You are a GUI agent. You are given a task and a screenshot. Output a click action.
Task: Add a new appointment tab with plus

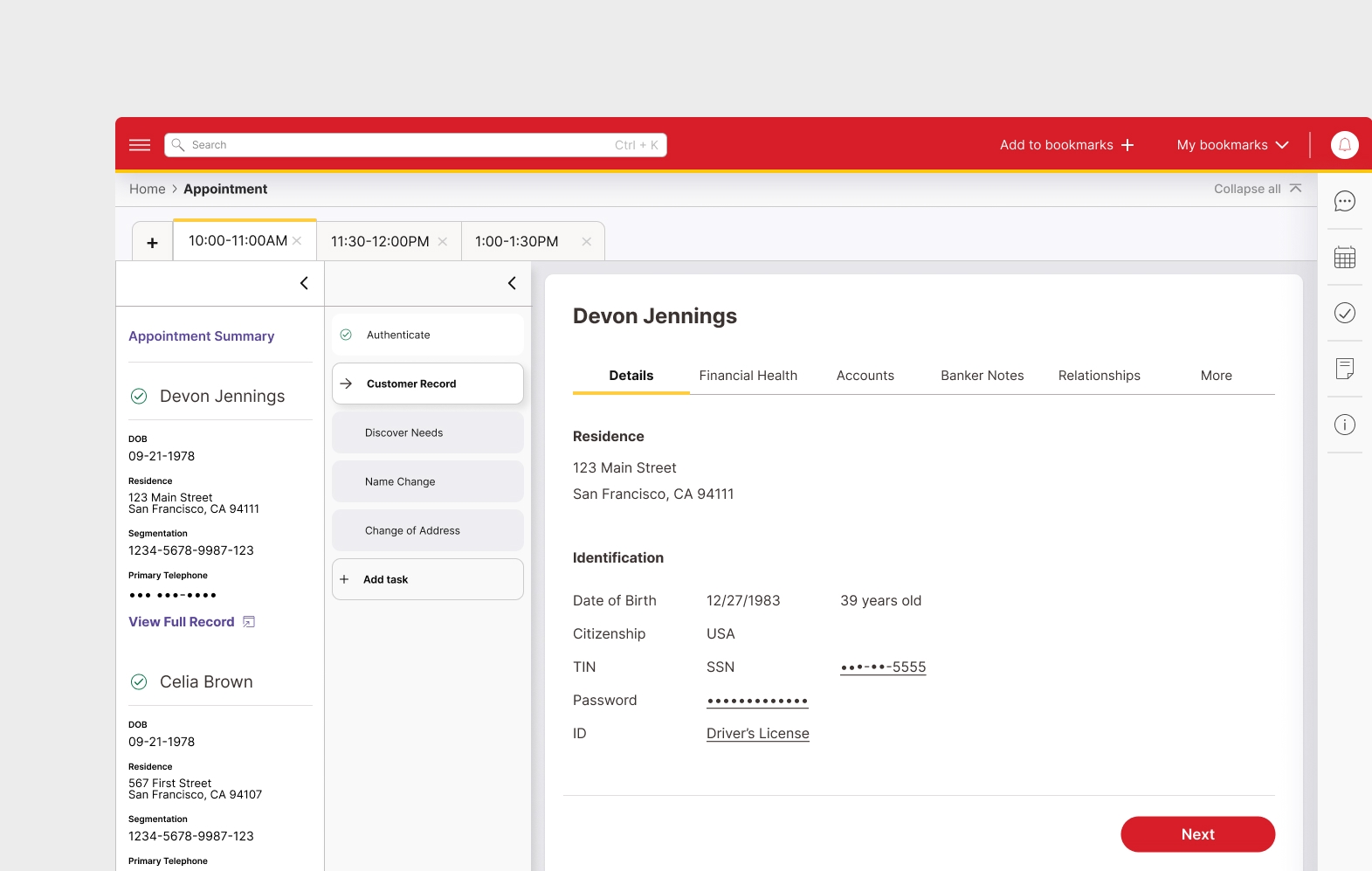(153, 243)
